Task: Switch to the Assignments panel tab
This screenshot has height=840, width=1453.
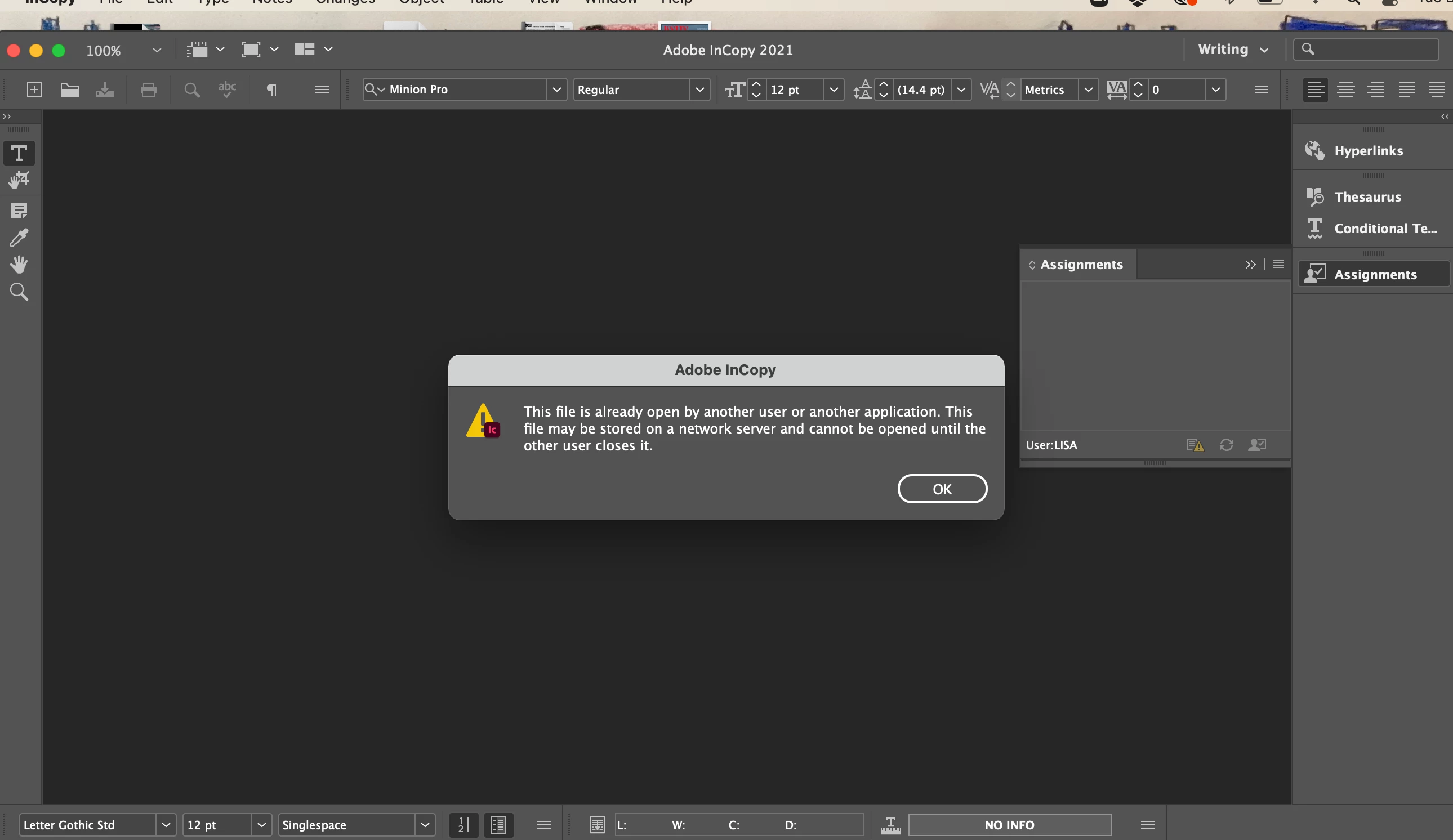Action: pos(1081,265)
